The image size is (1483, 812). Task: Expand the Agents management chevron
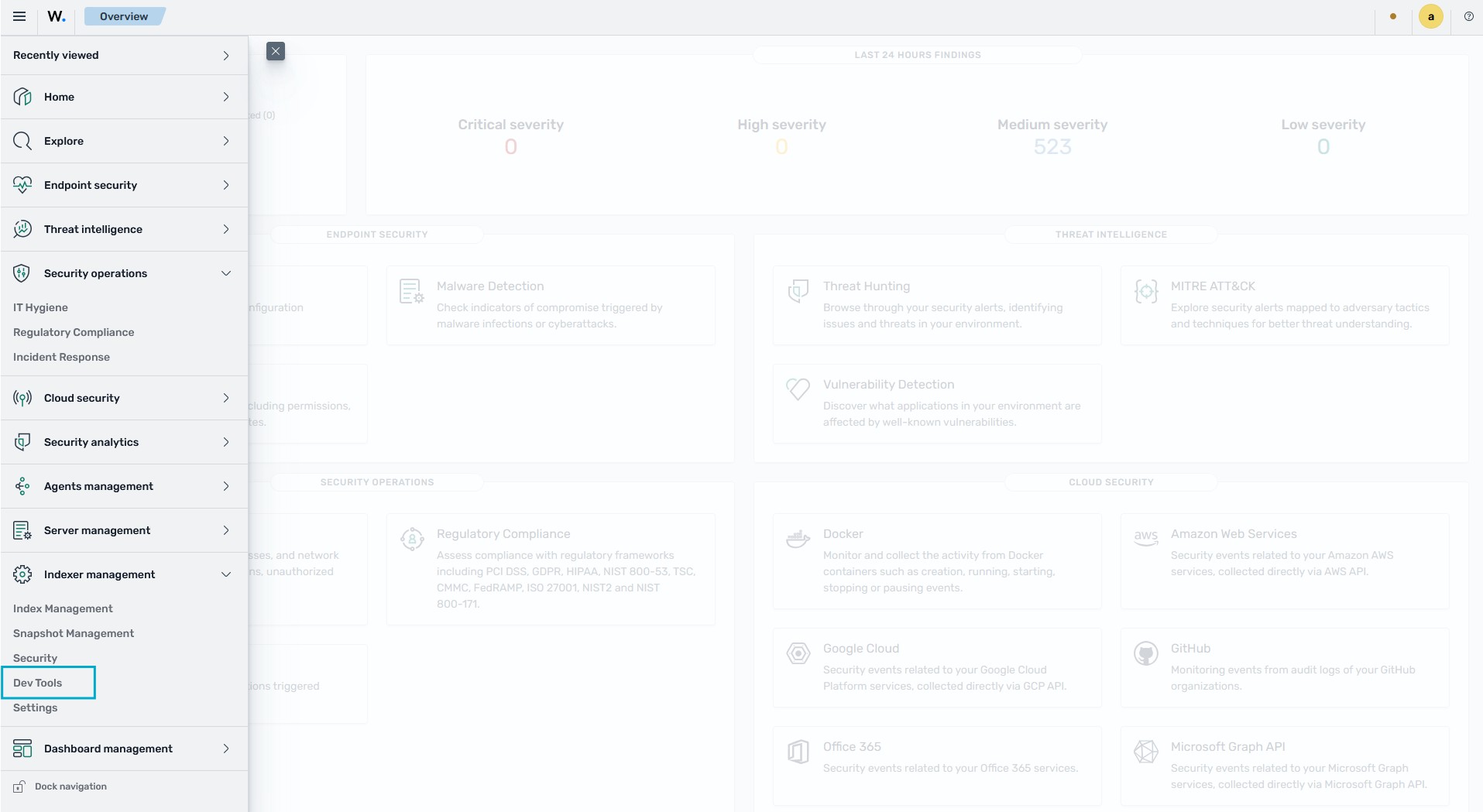click(x=226, y=486)
